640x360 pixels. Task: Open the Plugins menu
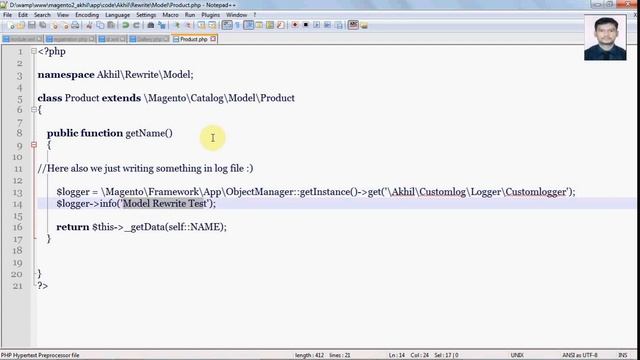(x=211, y=15)
